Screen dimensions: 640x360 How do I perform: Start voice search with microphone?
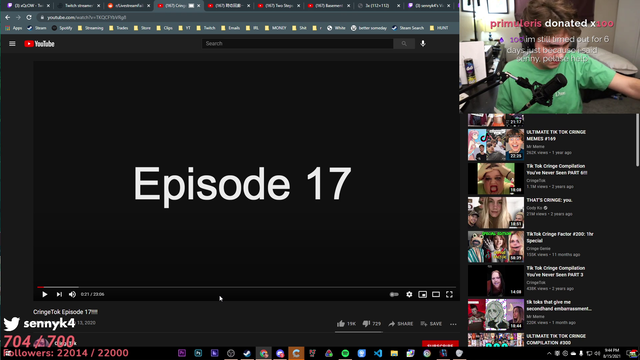click(x=423, y=44)
